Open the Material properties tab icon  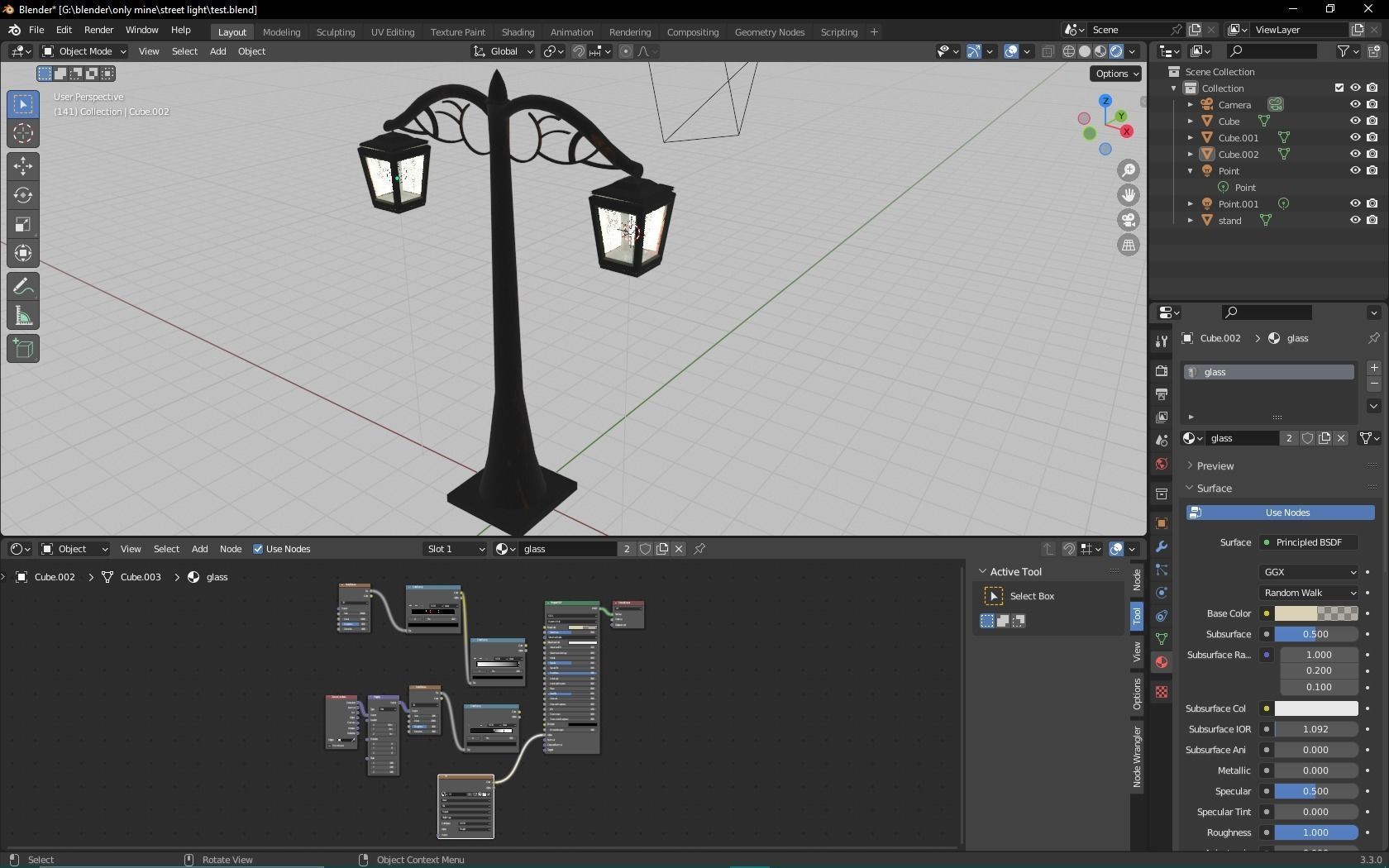tap(1162, 662)
